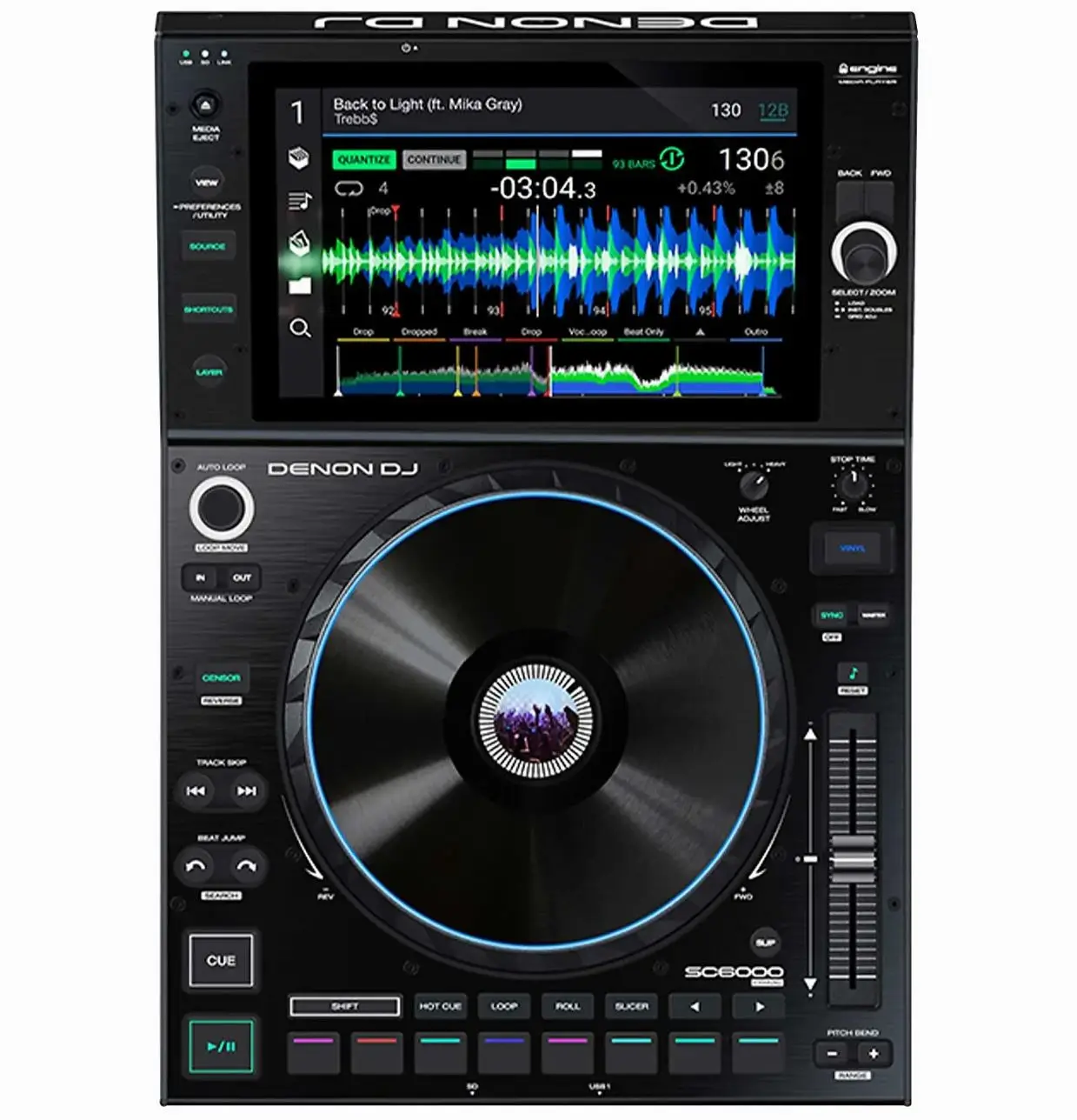This screenshot has height=1120, width=1077.
Task: Tap the 'Break' cue label on overview
Action: tap(475, 331)
